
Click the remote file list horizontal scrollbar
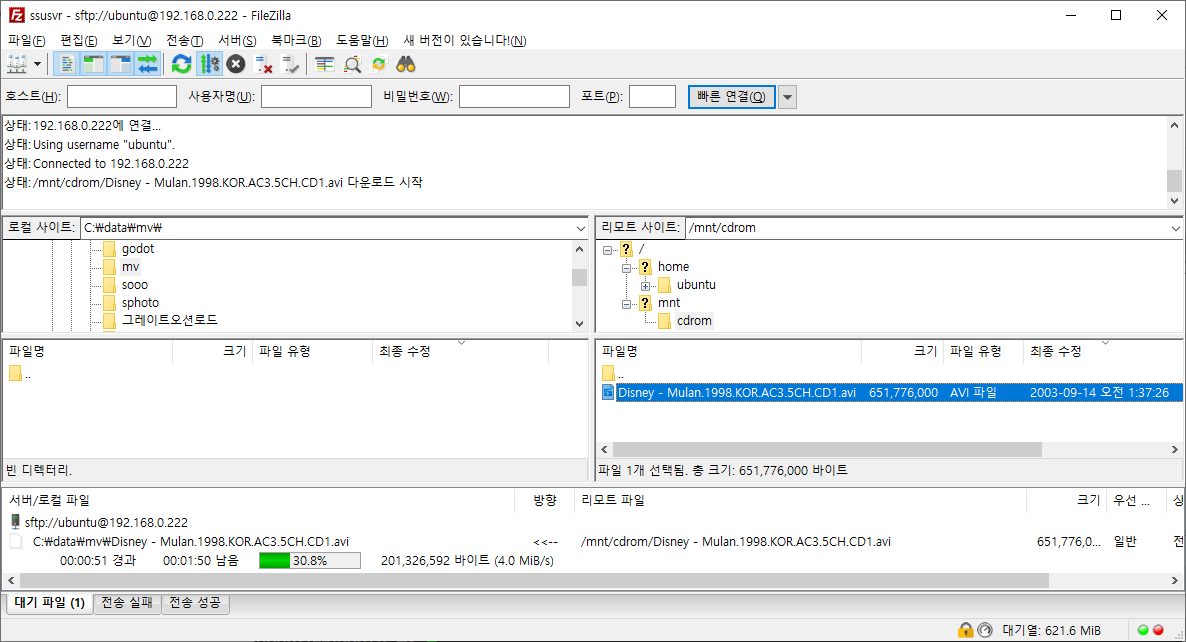pyautogui.click(x=827, y=449)
